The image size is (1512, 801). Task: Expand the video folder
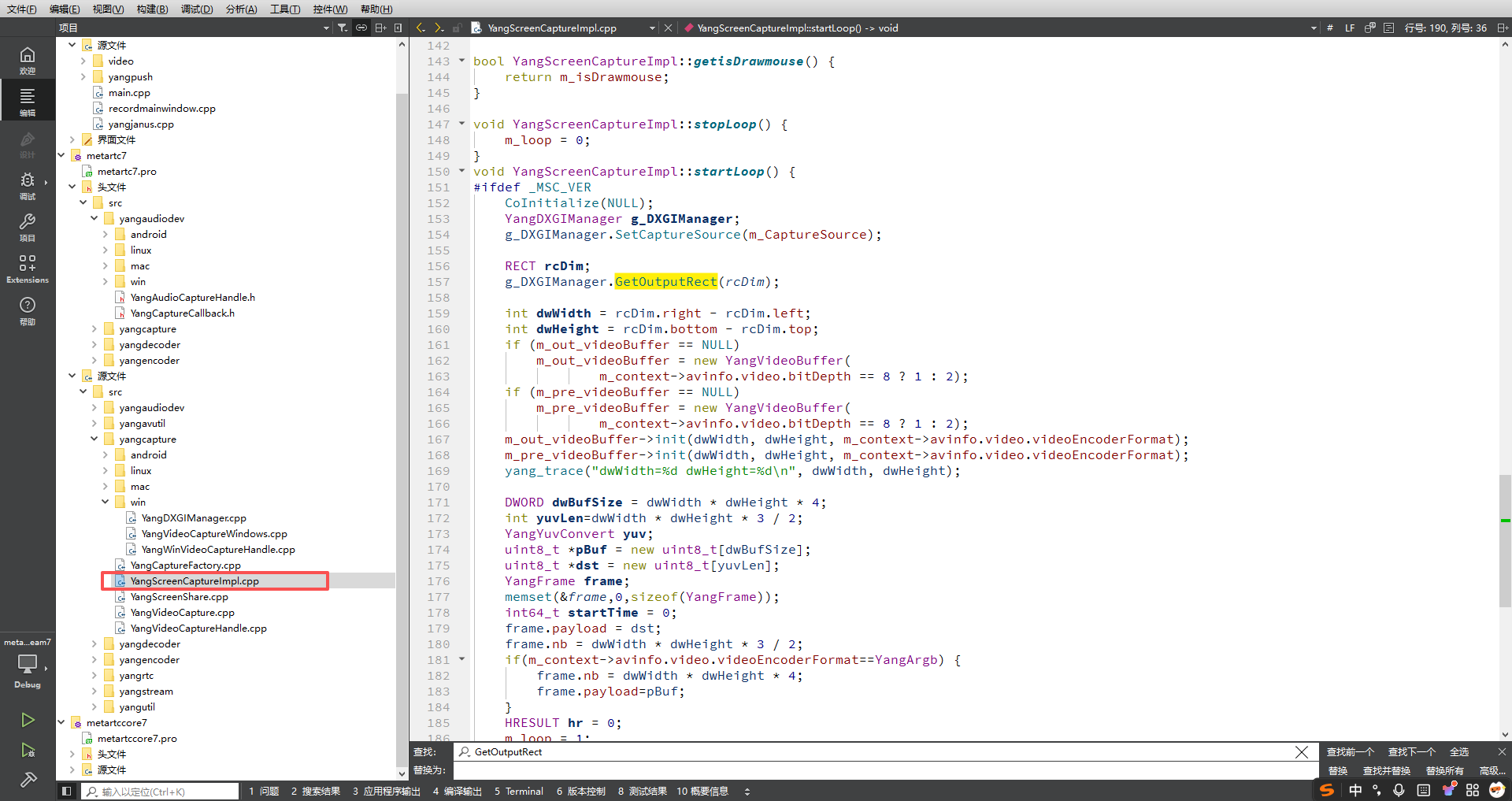(x=83, y=61)
